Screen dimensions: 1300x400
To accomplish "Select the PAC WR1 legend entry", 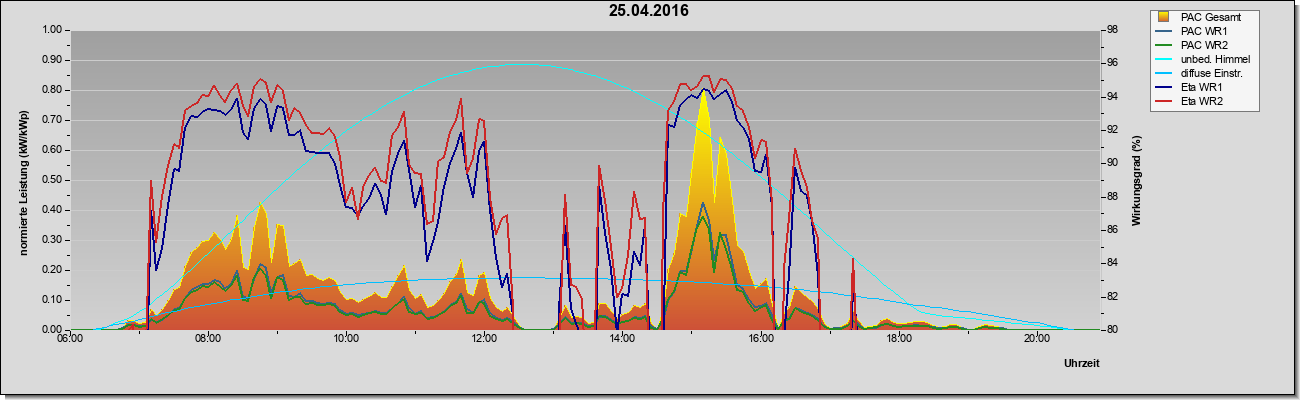I will click(x=1204, y=31).
